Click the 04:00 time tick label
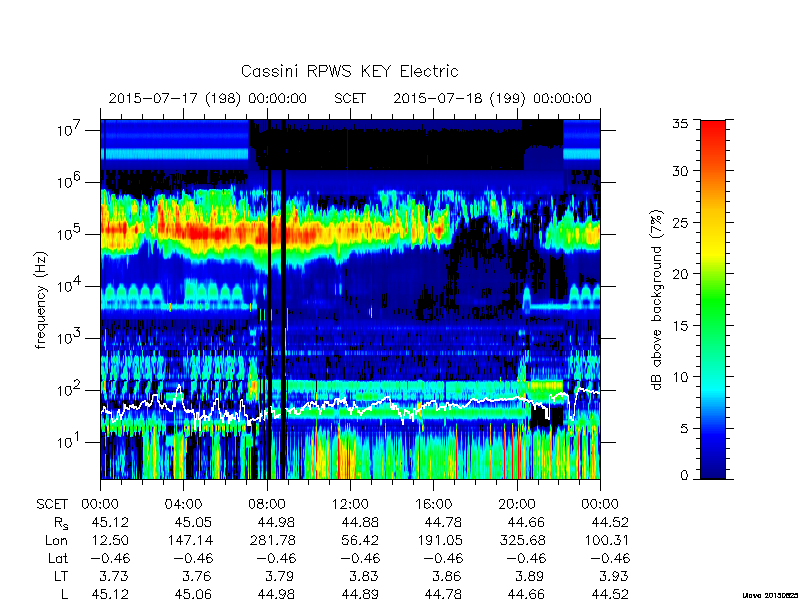Image resolution: width=800 pixels, height=600 pixels. (184, 505)
